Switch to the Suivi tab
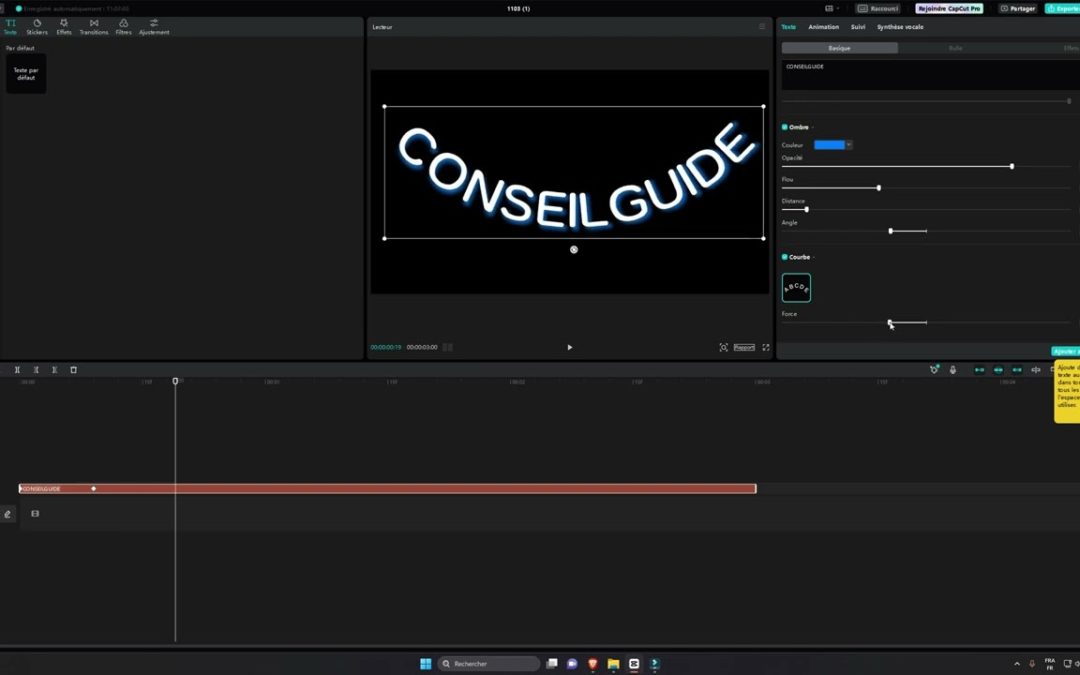This screenshot has width=1080, height=675. [x=858, y=27]
